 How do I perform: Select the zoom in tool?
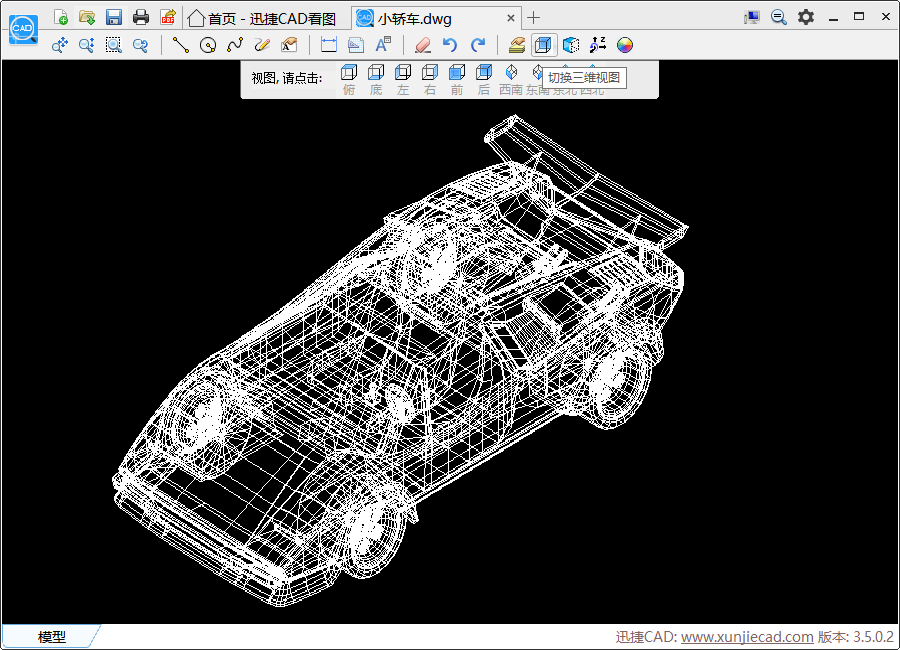(x=87, y=45)
